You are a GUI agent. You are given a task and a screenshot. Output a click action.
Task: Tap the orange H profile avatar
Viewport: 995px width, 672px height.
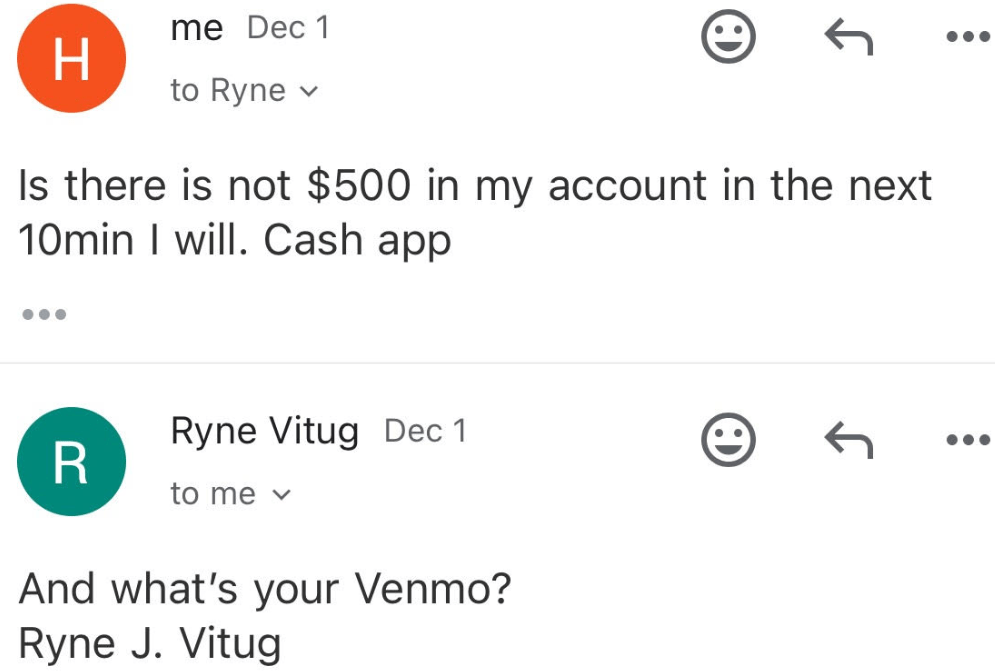pyautogui.click(x=71, y=59)
